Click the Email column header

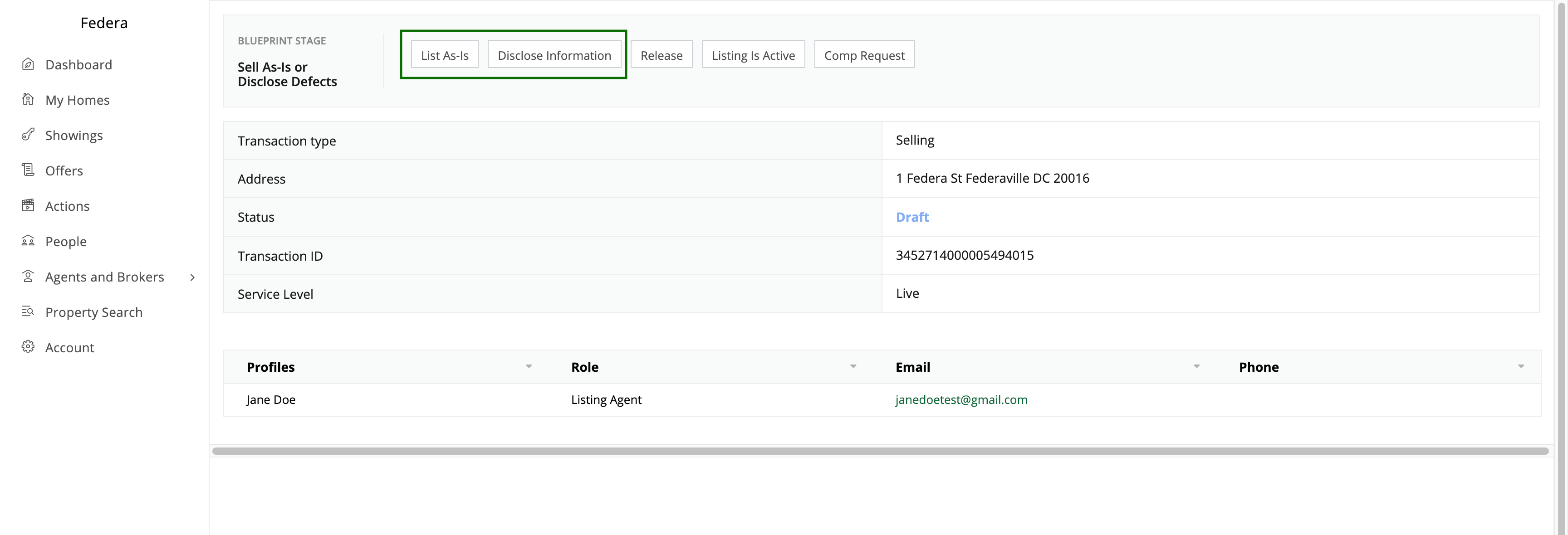click(913, 367)
